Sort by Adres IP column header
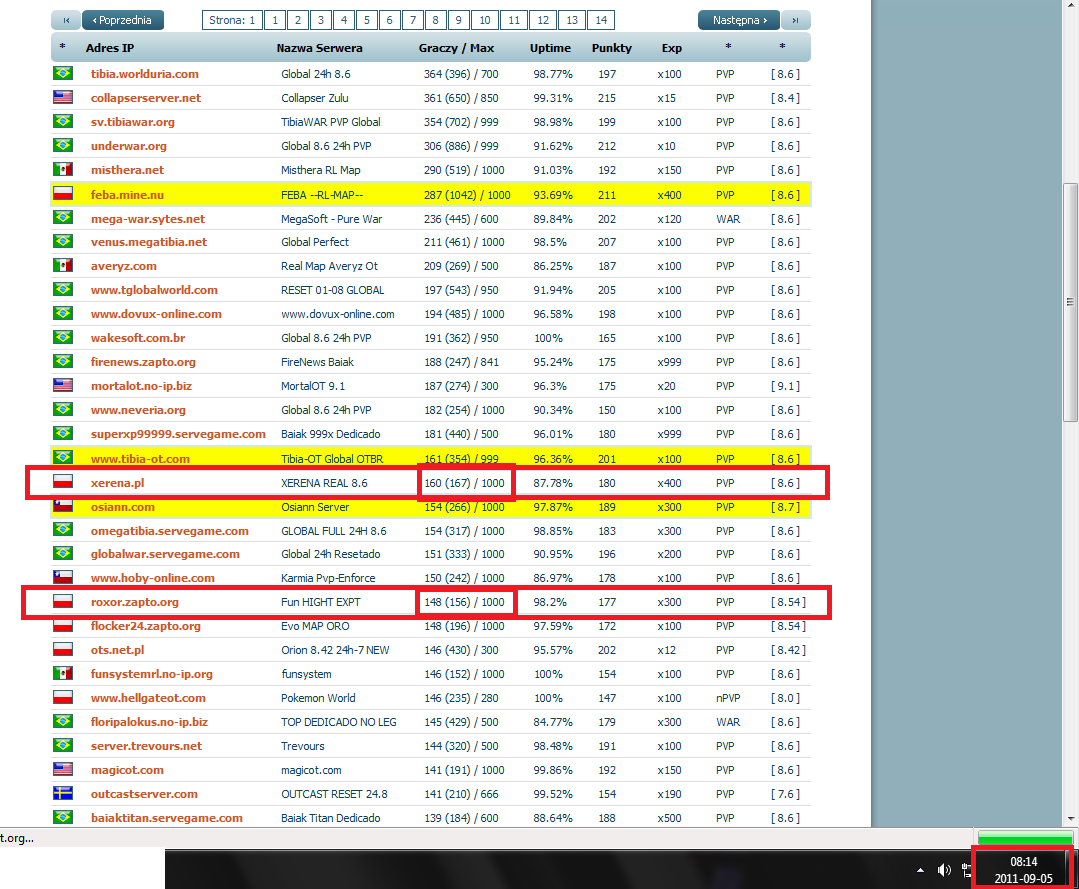This screenshot has width=1079, height=889. (110, 48)
